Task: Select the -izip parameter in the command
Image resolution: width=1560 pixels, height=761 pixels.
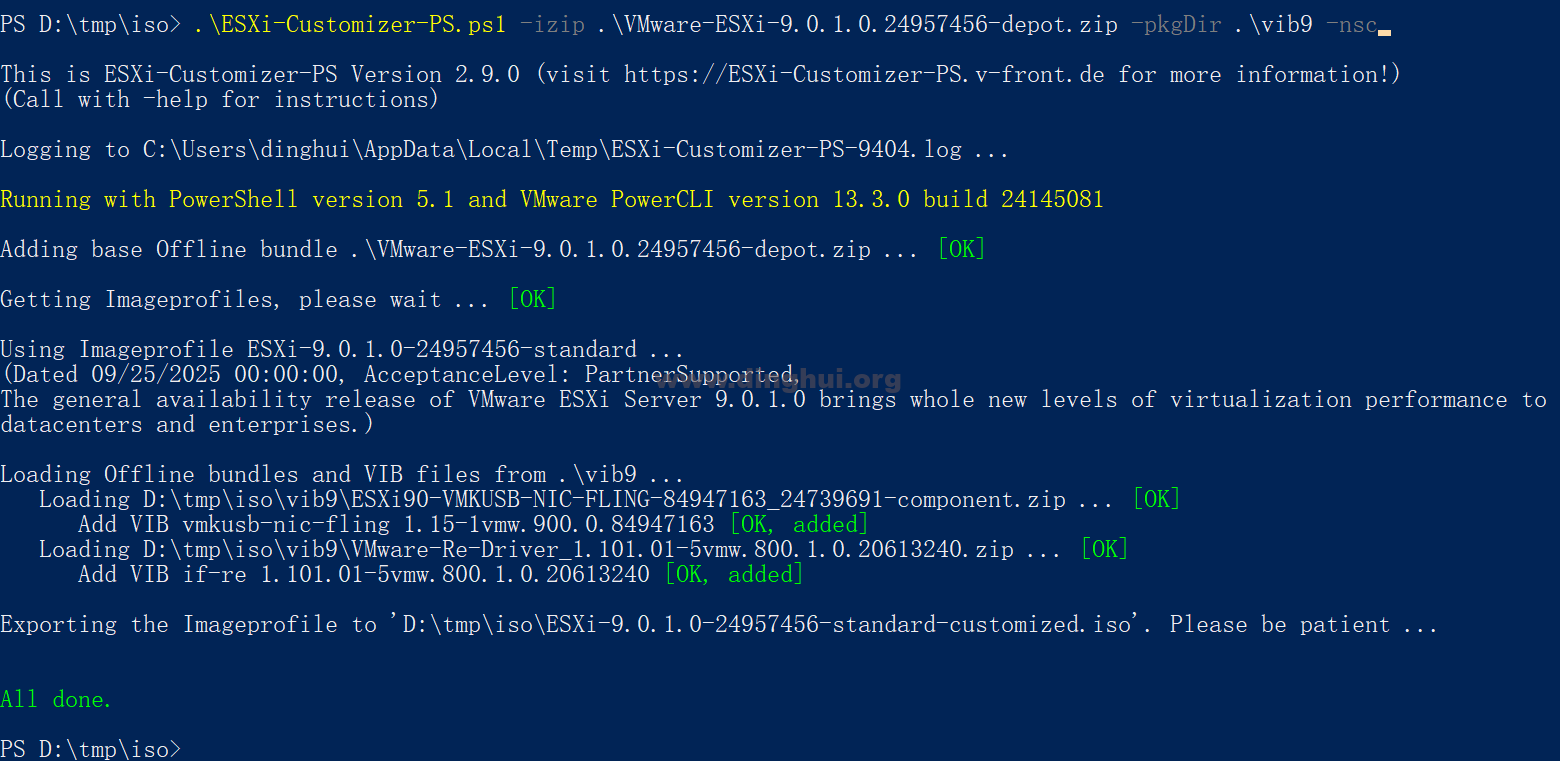Action: pos(553,25)
